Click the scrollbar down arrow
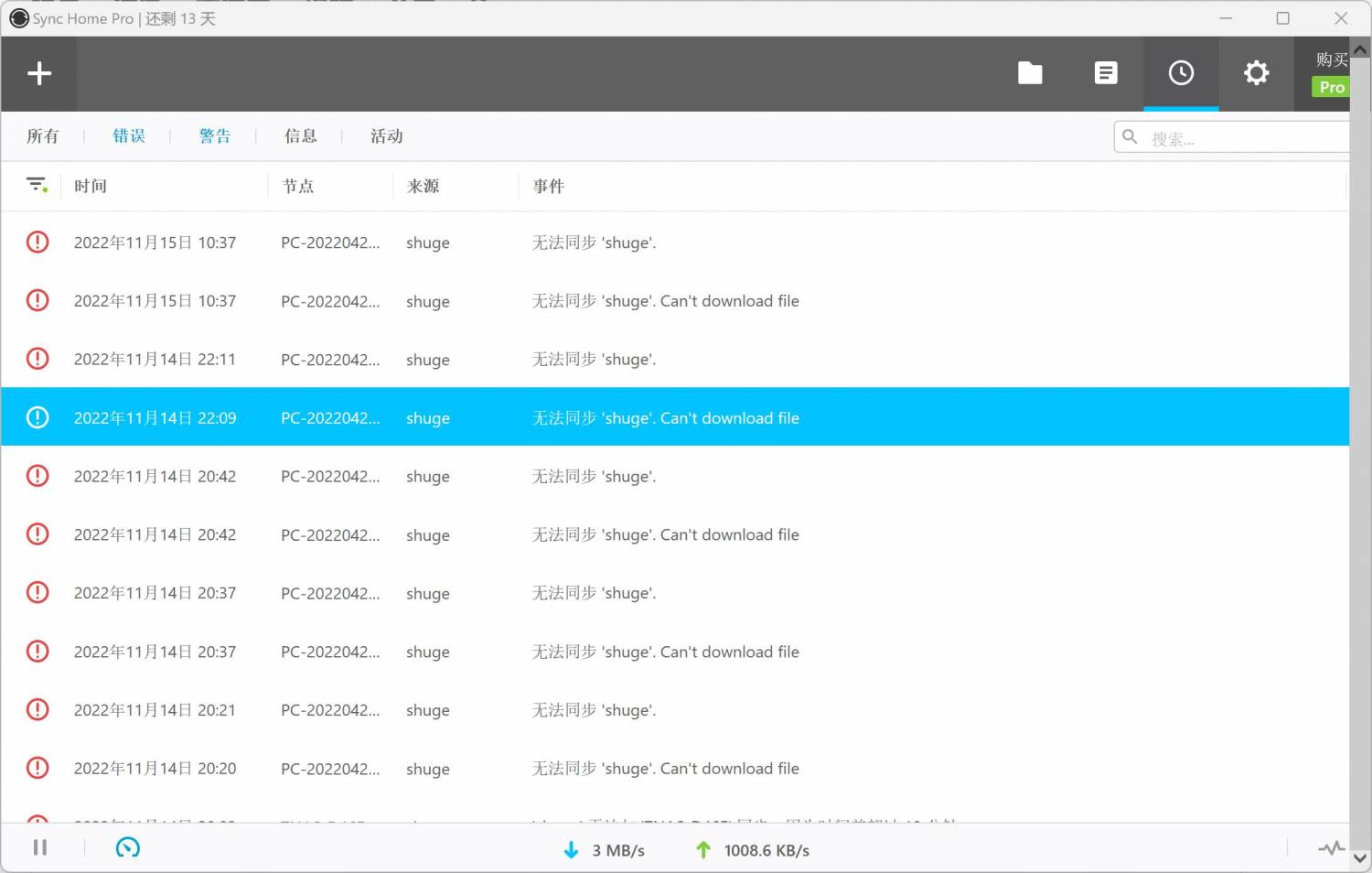The width and height of the screenshot is (1372, 873). (1360, 858)
